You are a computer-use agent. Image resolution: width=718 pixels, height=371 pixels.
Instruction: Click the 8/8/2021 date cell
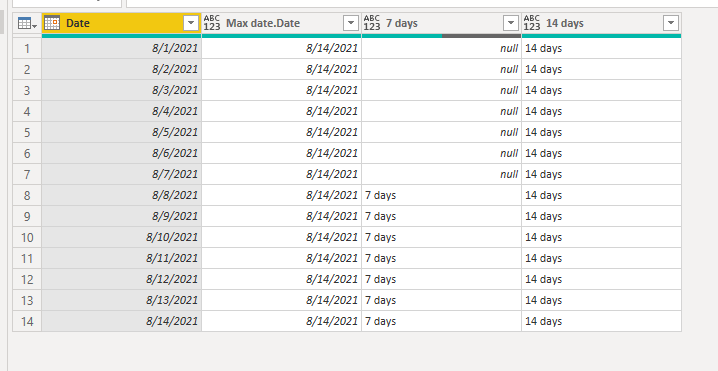click(121, 196)
